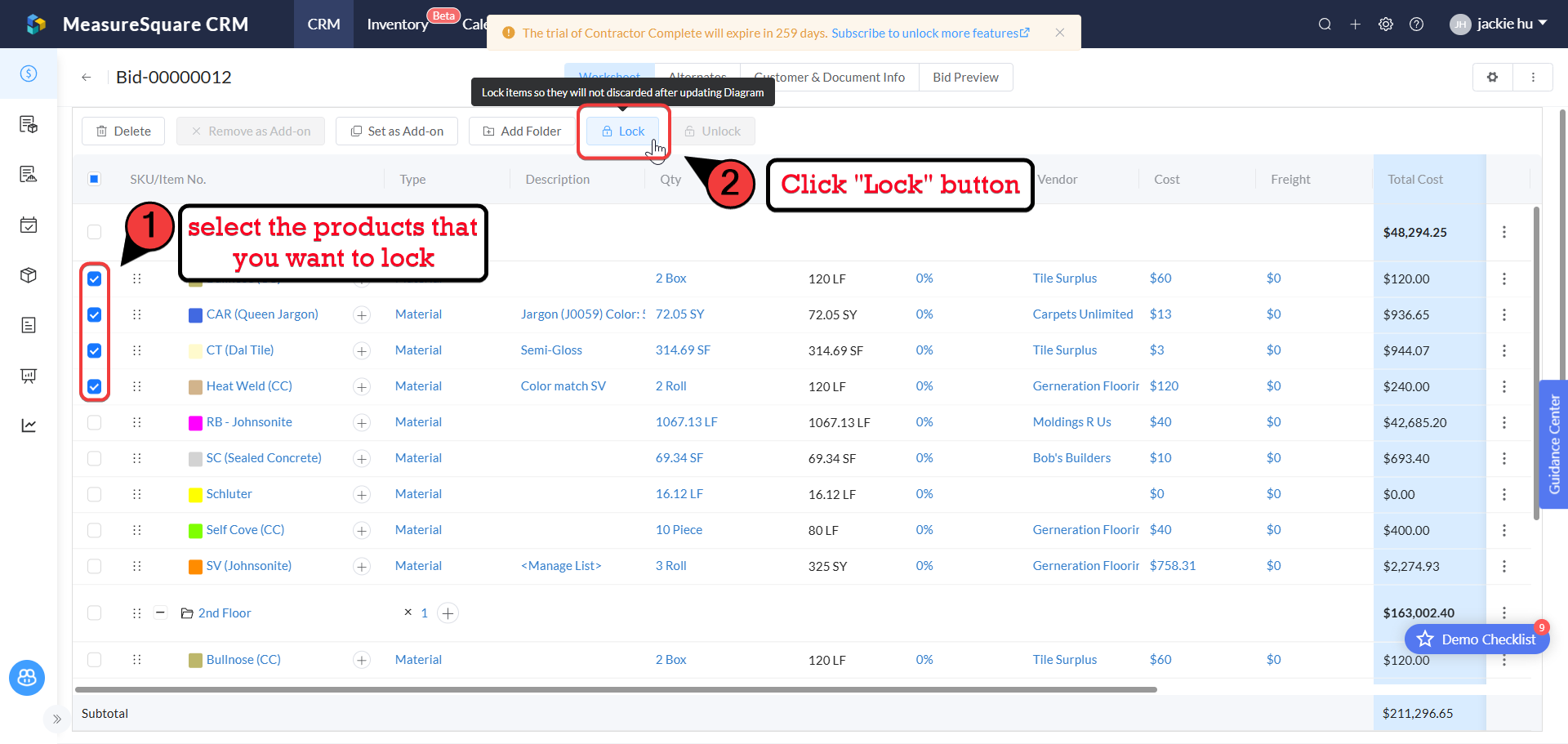1568x744 pixels.
Task: Open the three-dot menu for the $163,002.40 folder row
Action: point(1504,613)
